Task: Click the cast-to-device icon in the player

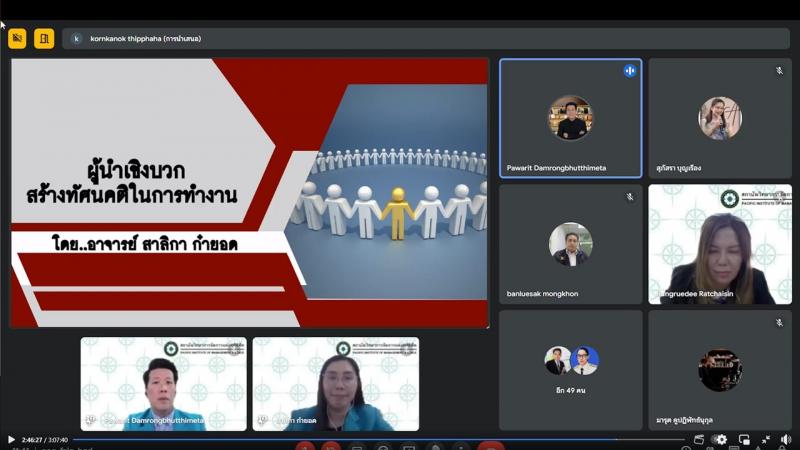Action: click(699, 439)
